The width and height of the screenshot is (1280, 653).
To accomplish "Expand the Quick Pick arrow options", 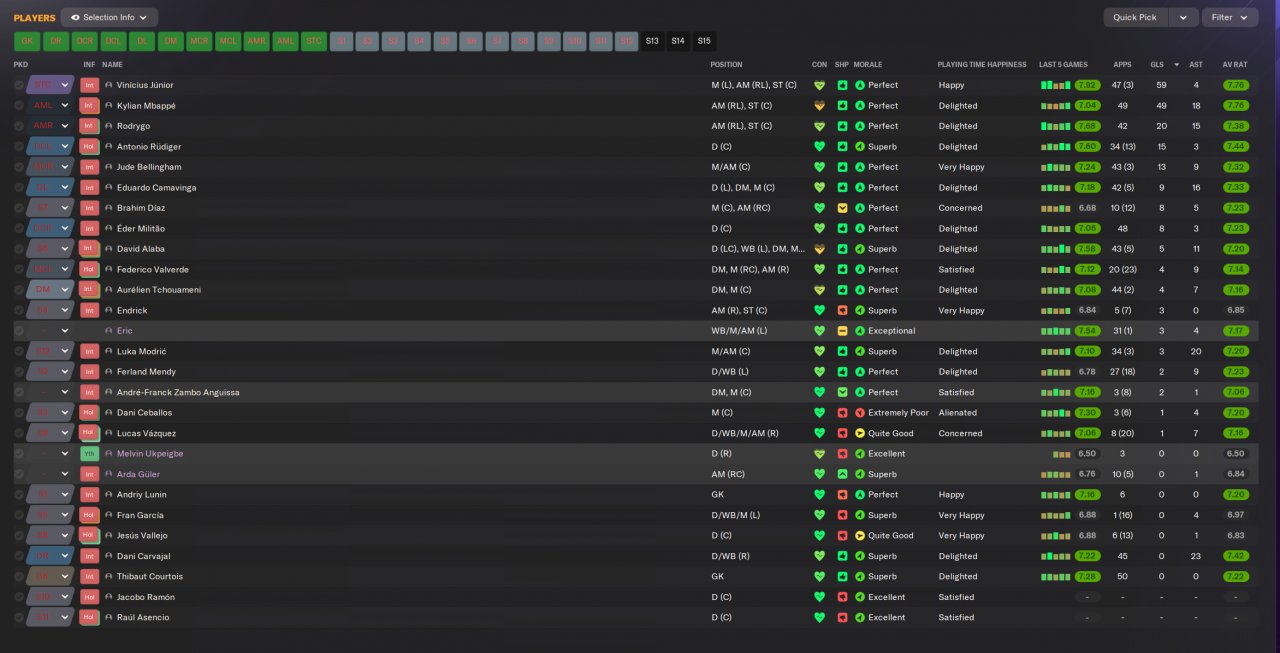I will coord(1183,17).
